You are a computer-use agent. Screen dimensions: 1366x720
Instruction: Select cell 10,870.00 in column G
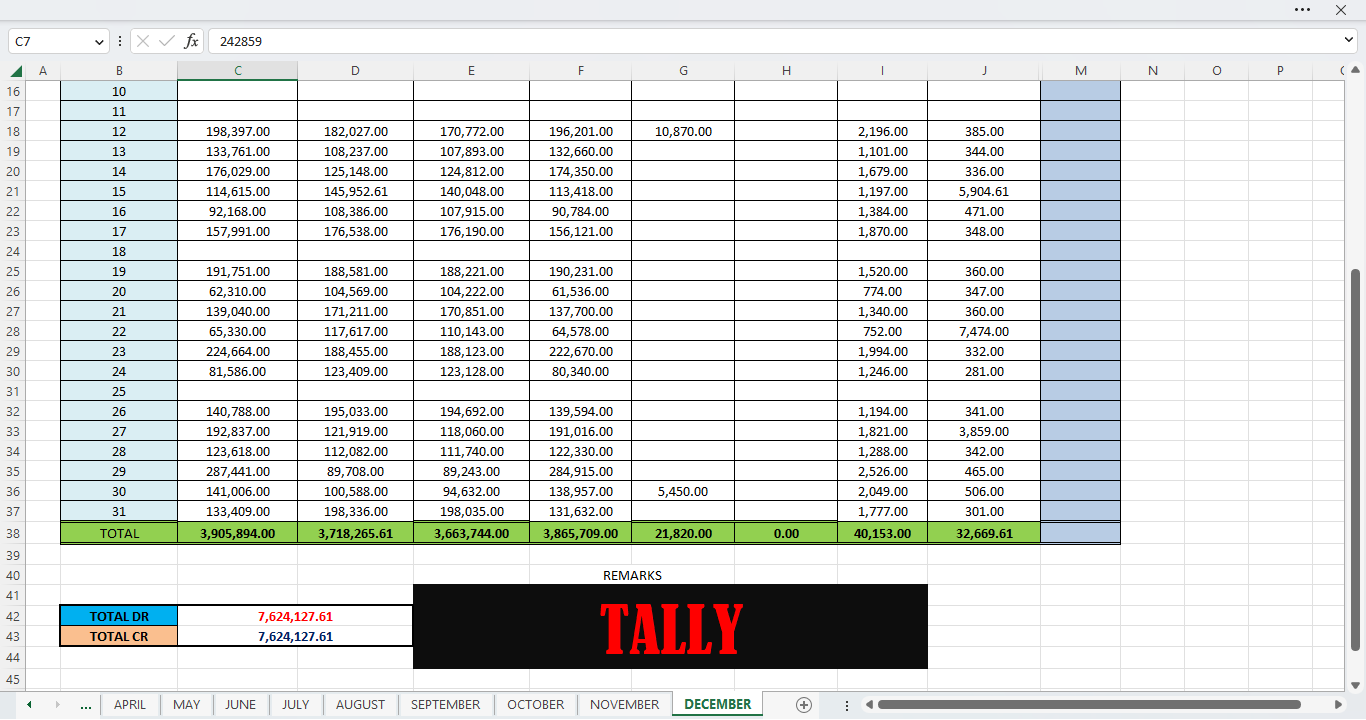683,131
